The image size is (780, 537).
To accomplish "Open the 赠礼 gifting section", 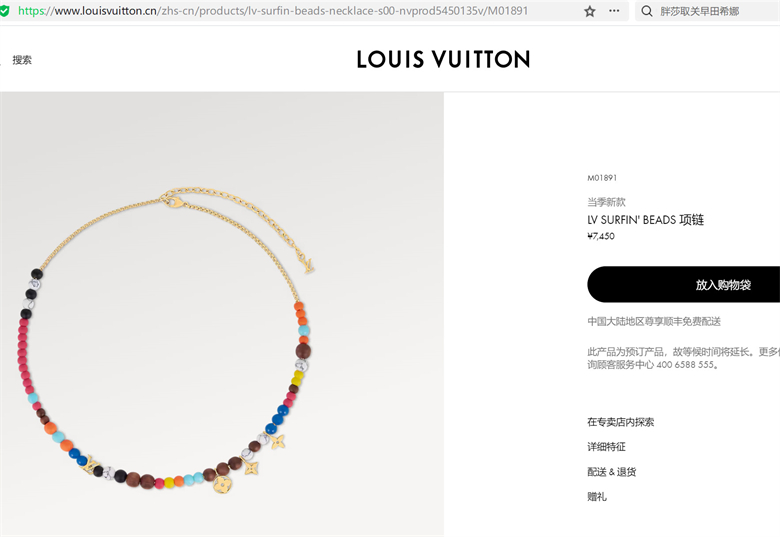I will (x=597, y=497).
